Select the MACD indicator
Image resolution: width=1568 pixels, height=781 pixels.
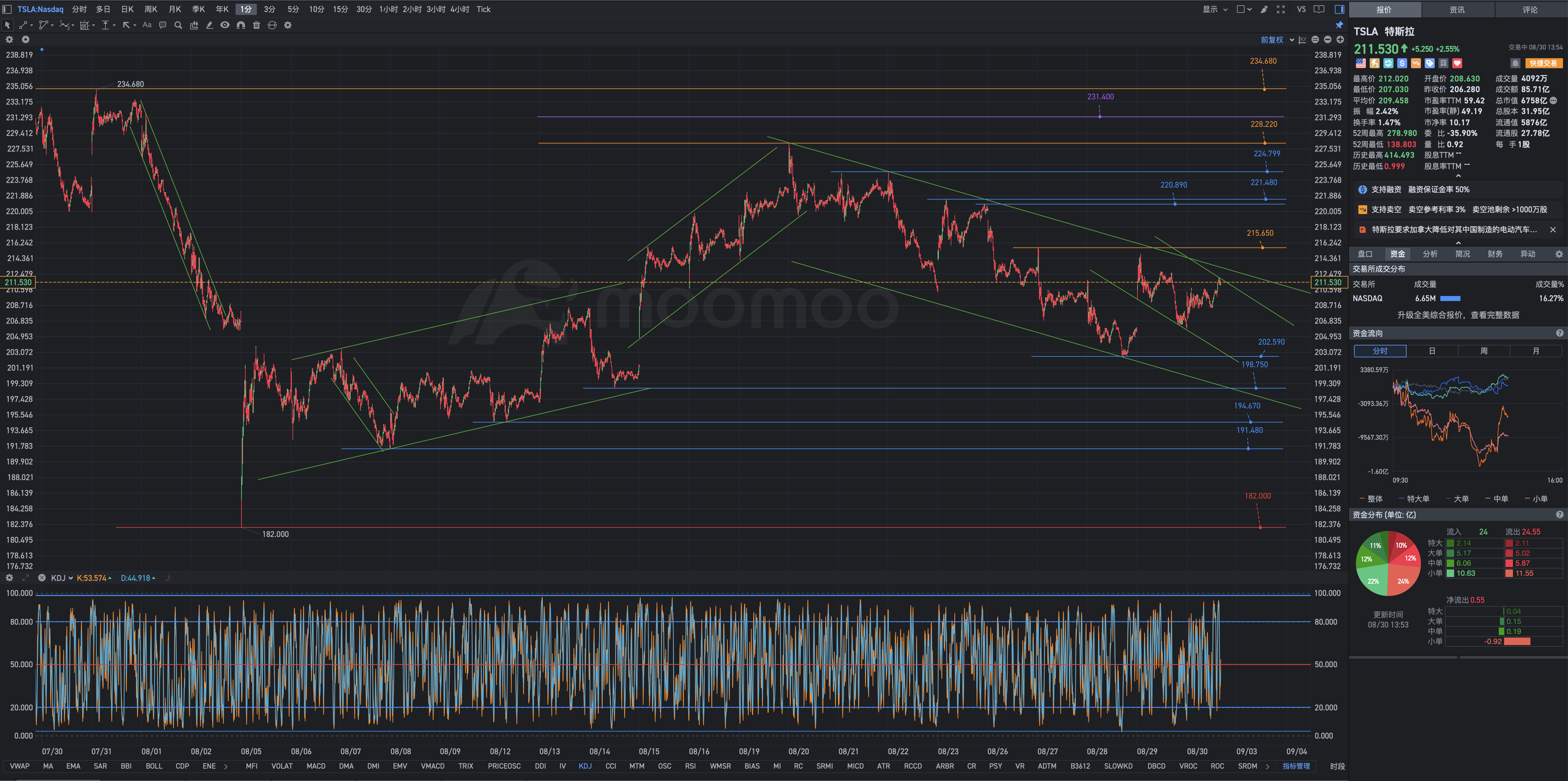click(315, 766)
